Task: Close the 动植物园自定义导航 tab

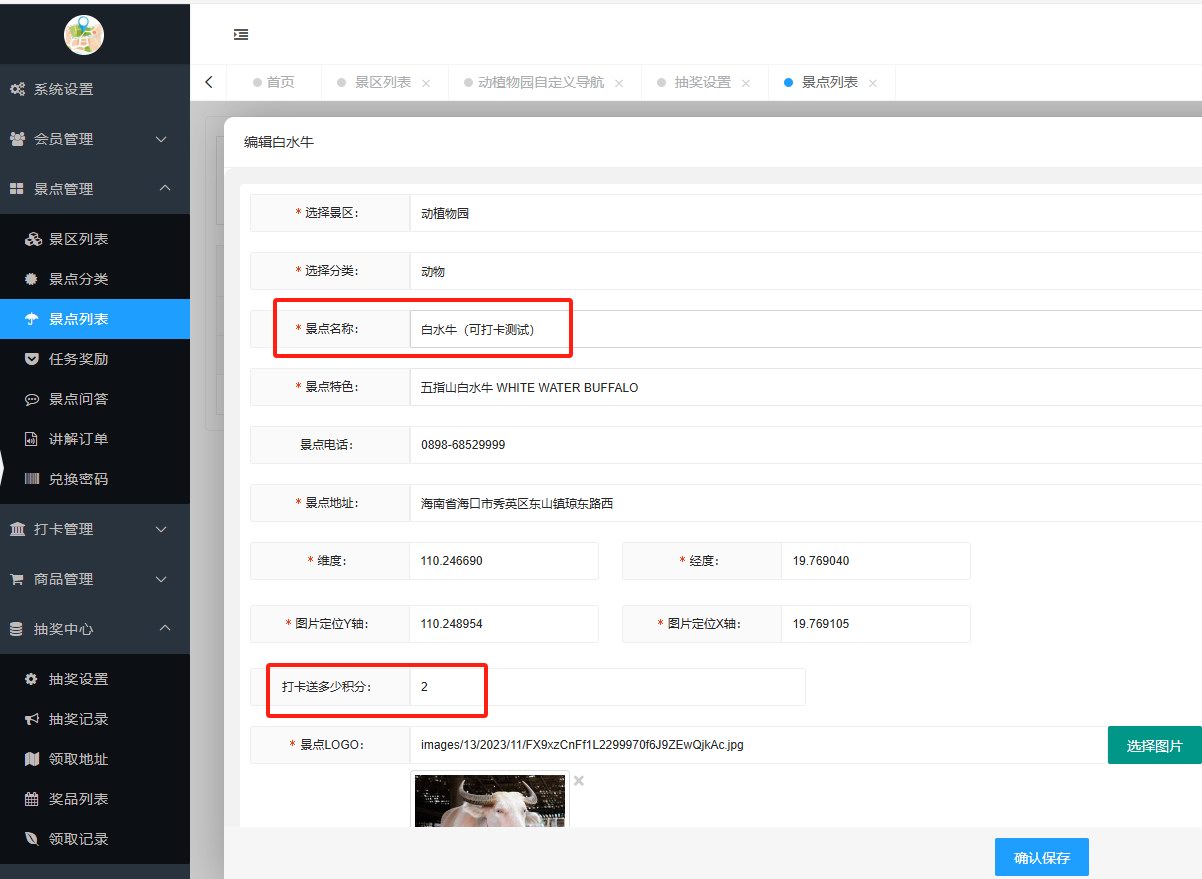Action: click(x=619, y=83)
